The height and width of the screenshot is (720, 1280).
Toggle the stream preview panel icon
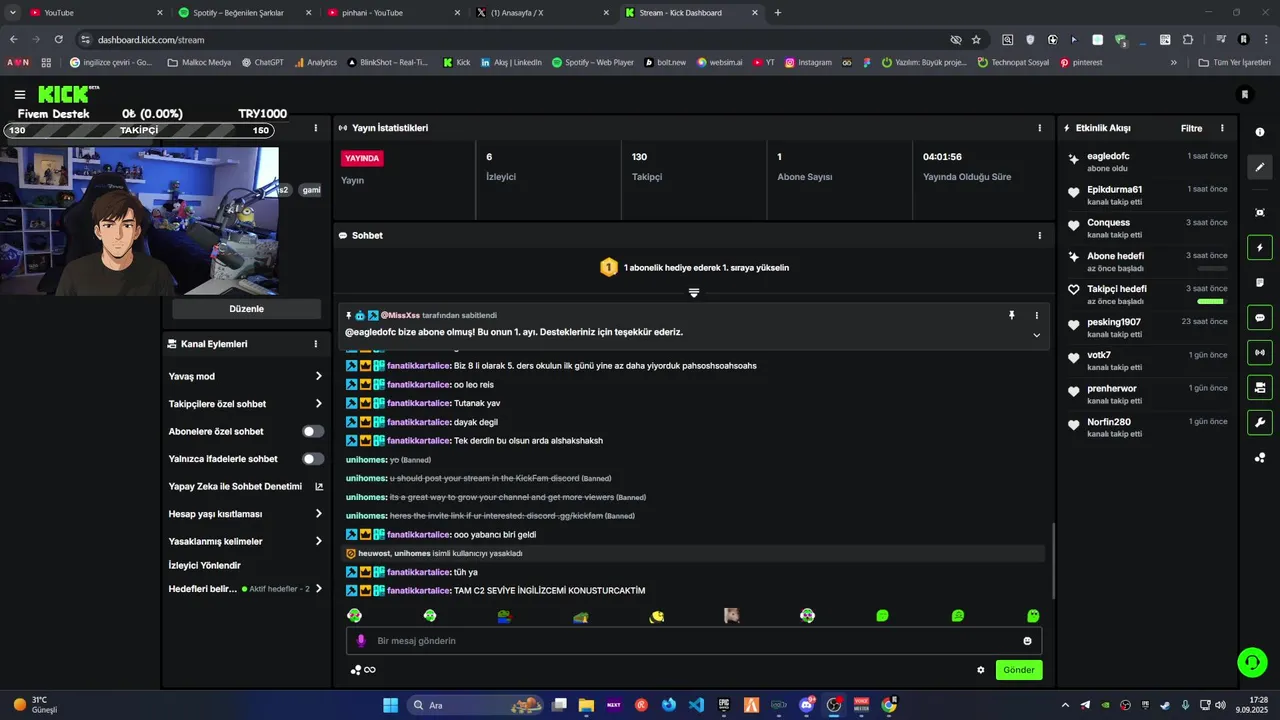click(x=1260, y=387)
